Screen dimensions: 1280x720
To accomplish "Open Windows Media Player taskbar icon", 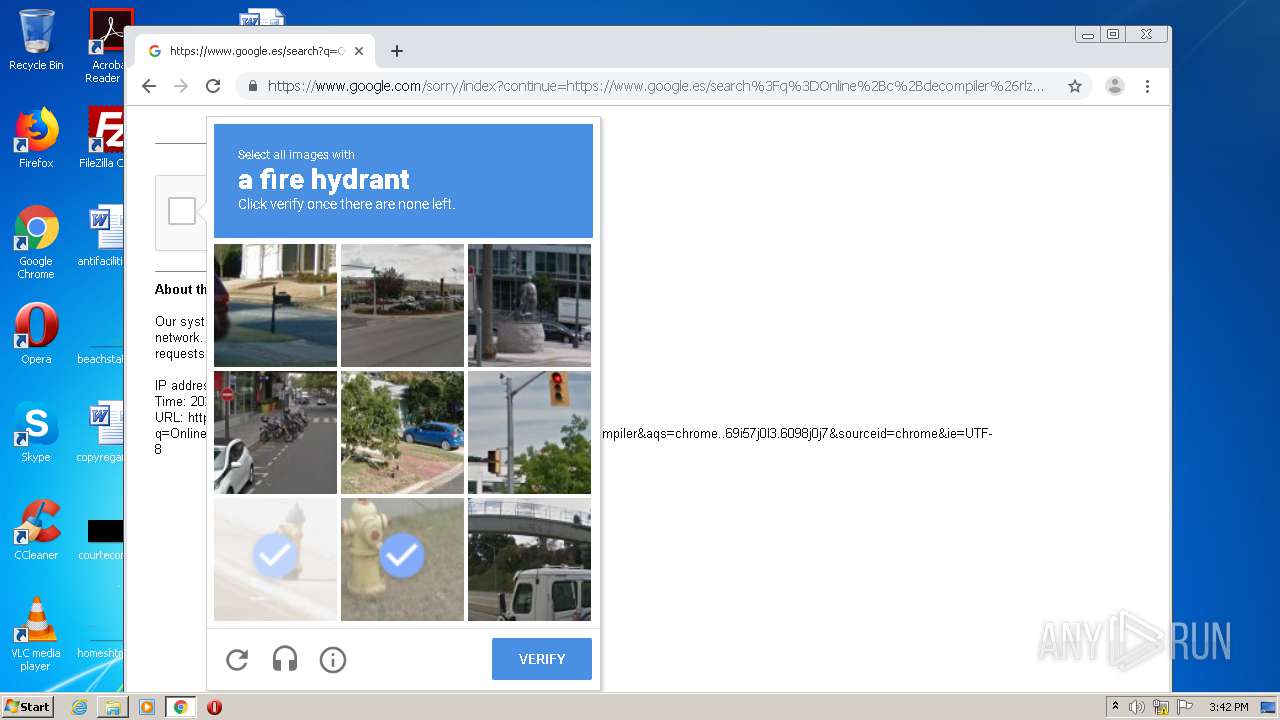I will pos(147,707).
